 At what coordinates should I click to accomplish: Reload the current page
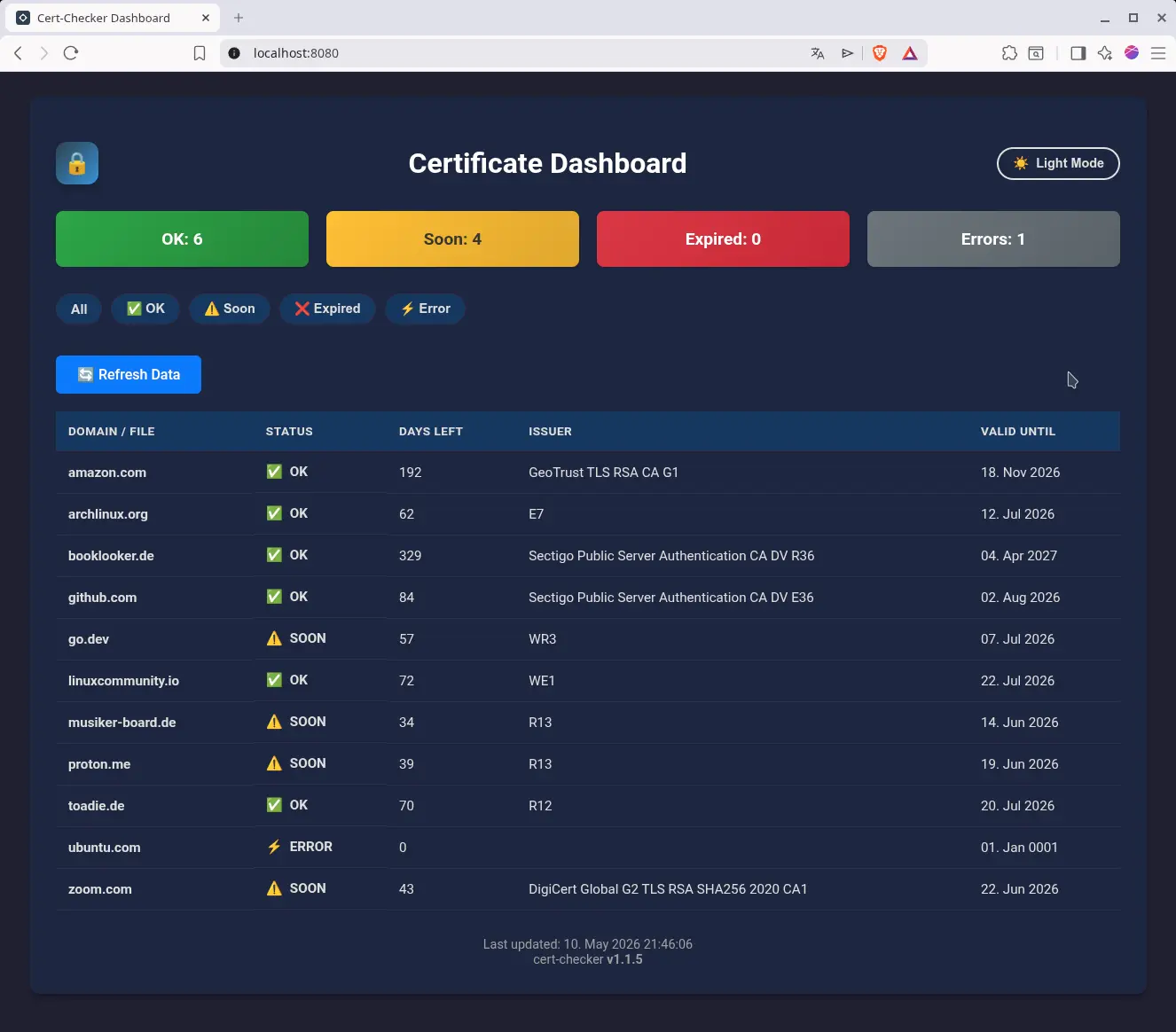71,53
